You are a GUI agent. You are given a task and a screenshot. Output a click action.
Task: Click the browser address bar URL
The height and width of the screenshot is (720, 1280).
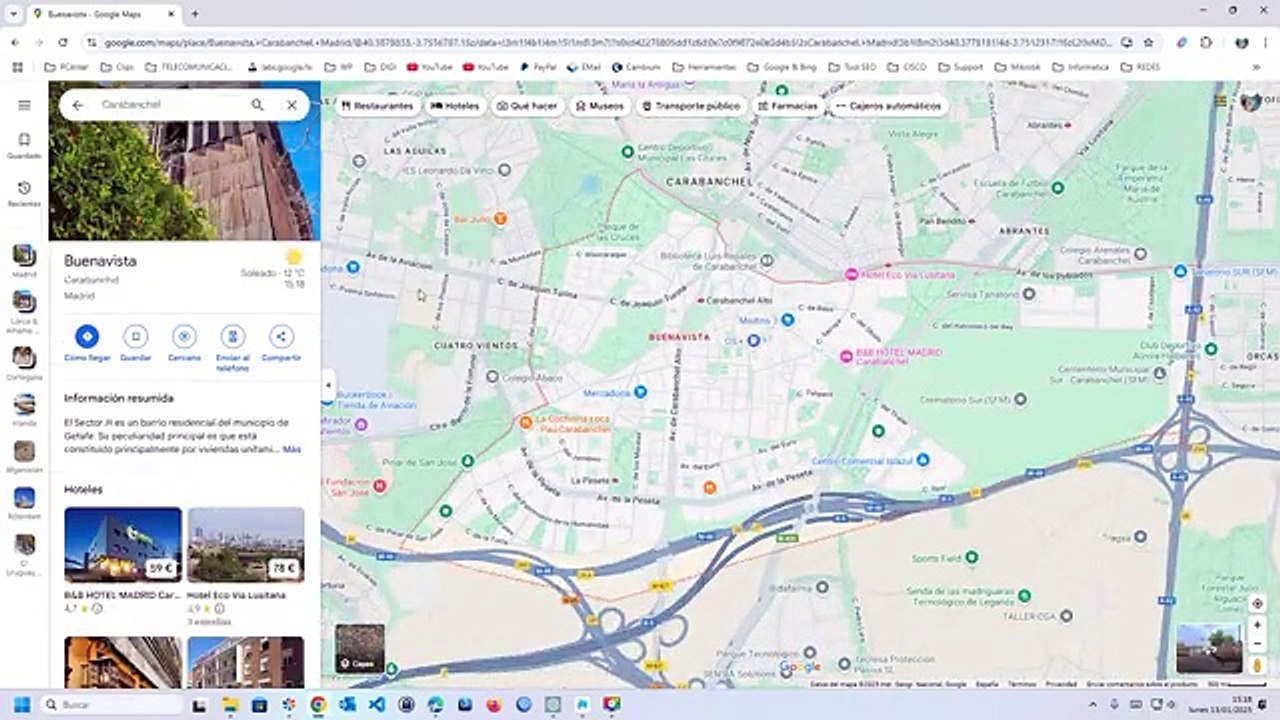(607, 43)
